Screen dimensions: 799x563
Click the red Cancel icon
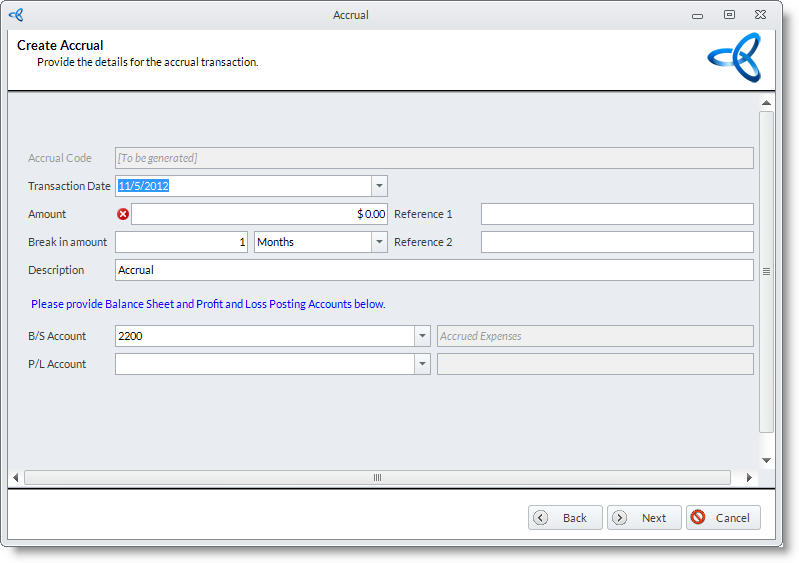(x=698, y=517)
